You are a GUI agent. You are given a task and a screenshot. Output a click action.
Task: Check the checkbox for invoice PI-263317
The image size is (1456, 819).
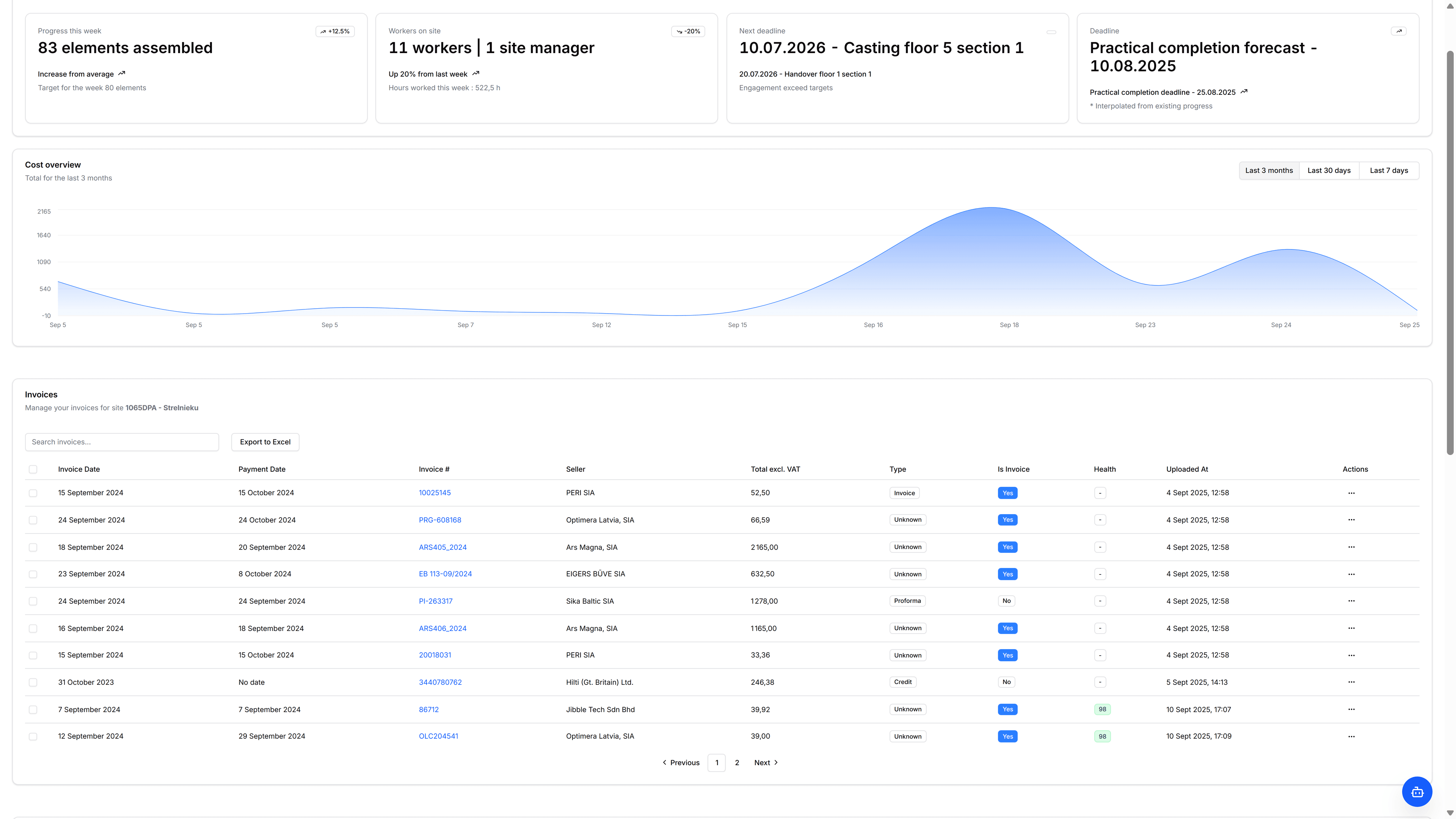[33, 601]
